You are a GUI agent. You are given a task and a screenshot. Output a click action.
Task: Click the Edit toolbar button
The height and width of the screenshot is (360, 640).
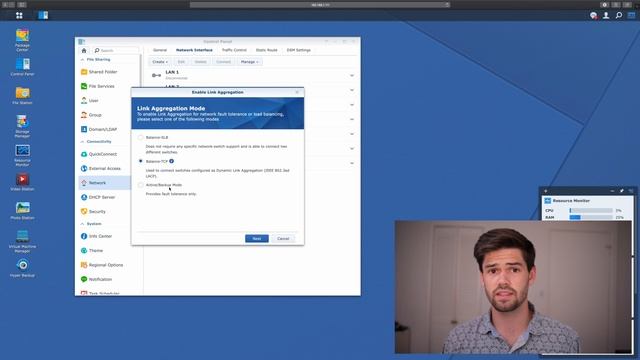[181, 62]
